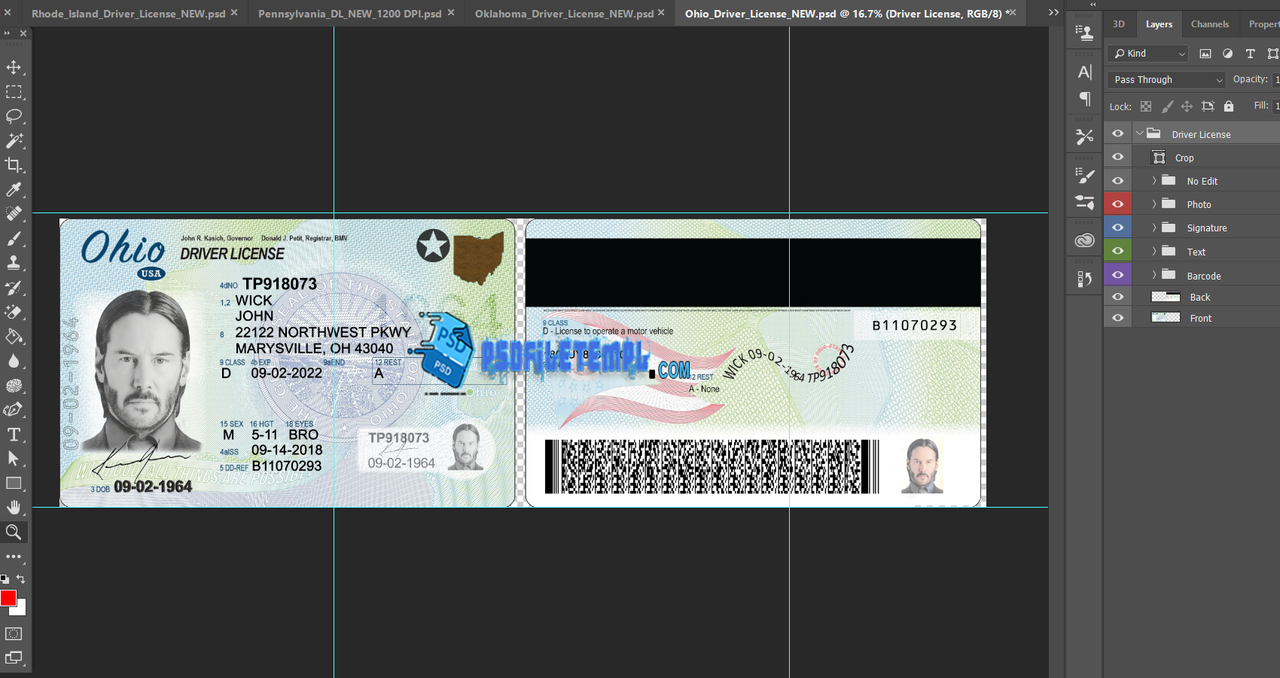This screenshot has height=678, width=1280.
Task: Select the Sponge tool
Action: pyautogui.click(x=14, y=386)
